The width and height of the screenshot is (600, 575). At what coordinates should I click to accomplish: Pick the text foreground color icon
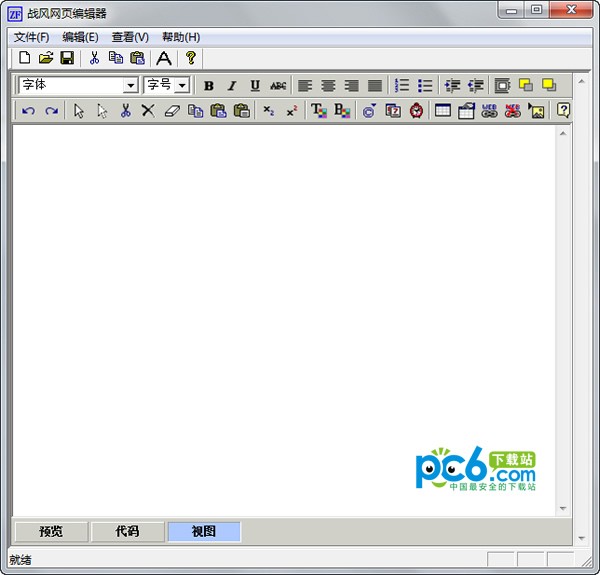point(318,111)
